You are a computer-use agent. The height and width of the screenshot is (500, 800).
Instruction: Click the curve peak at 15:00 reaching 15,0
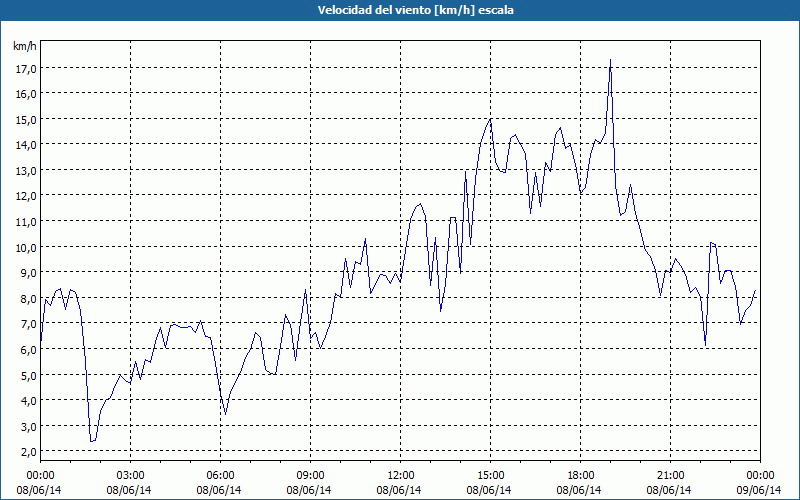click(x=490, y=119)
